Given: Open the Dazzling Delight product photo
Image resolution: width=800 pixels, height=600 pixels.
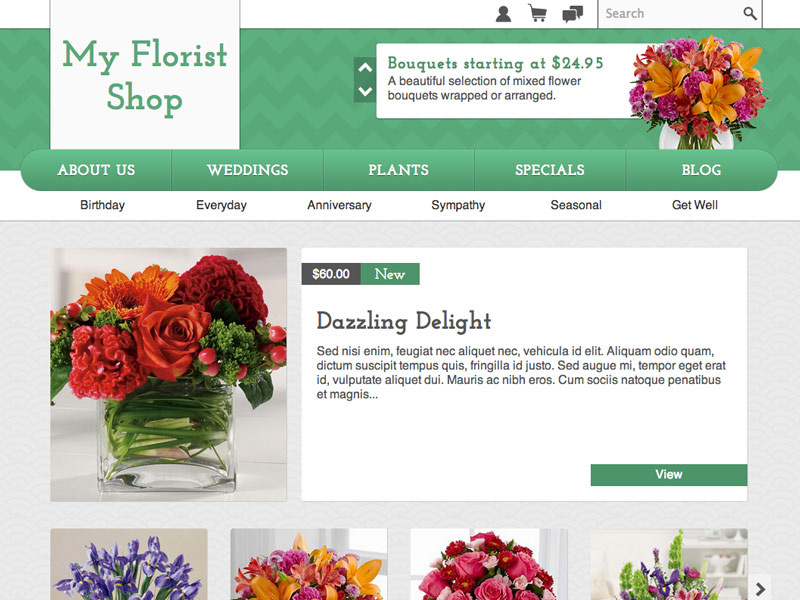Looking at the screenshot, I should (168, 374).
